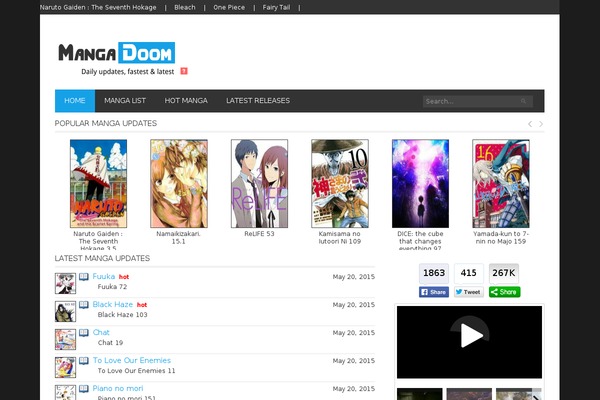Click the 415 tweet count
600x400 pixels.
(x=469, y=273)
